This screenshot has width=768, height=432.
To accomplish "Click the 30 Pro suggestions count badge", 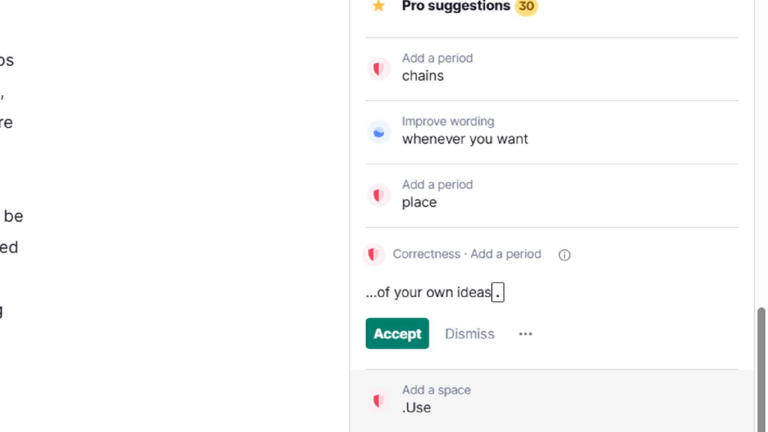I will [526, 6].
